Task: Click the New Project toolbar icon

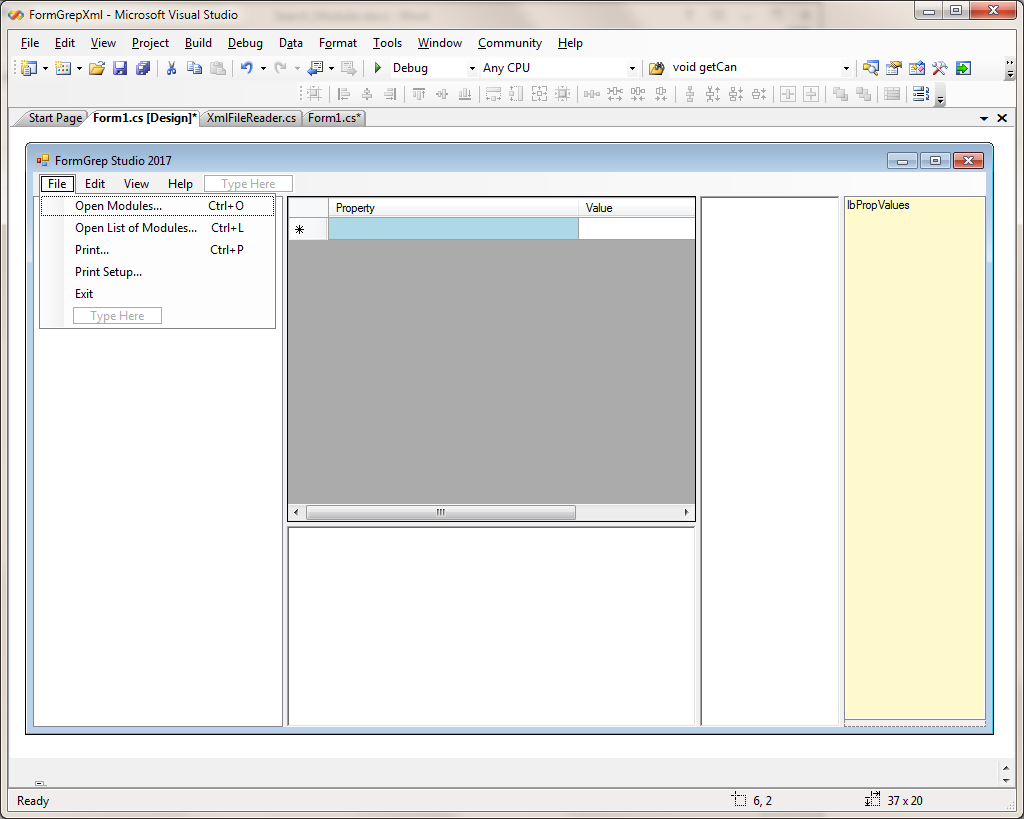Action: click(x=29, y=68)
